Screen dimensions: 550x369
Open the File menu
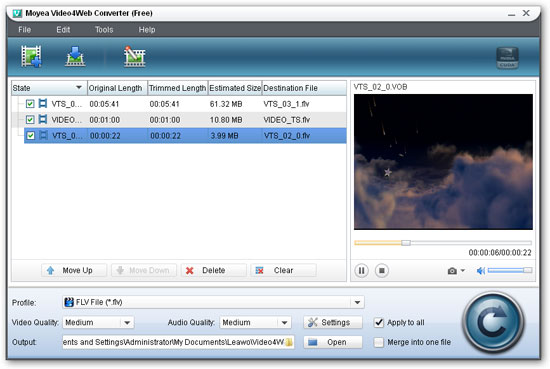pyautogui.click(x=24, y=30)
